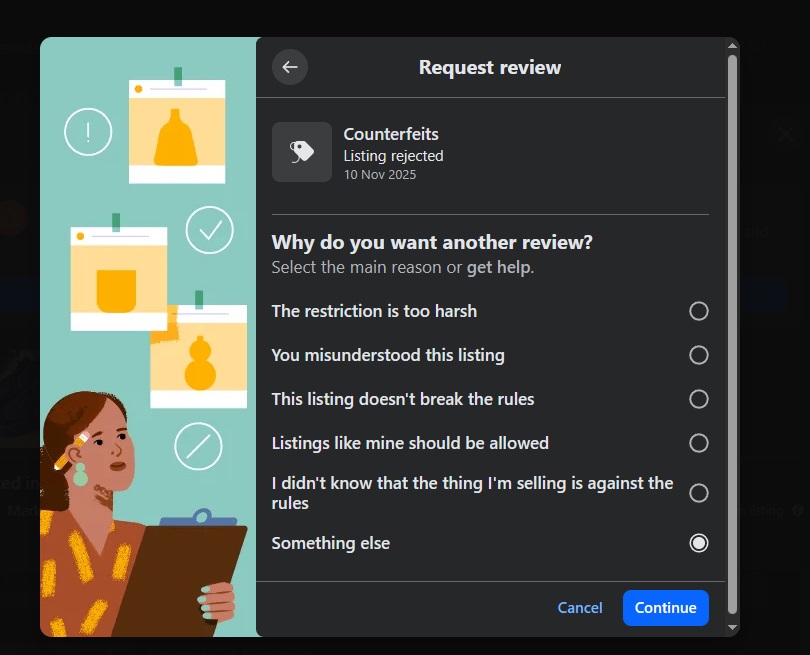Select "Listings like mine should be allowed"

click(x=698, y=443)
